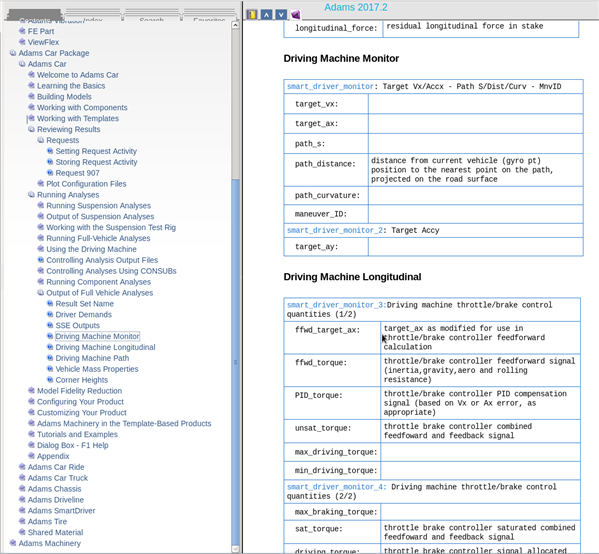Click book icon beside Tutorials and Examples

point(32,434)
